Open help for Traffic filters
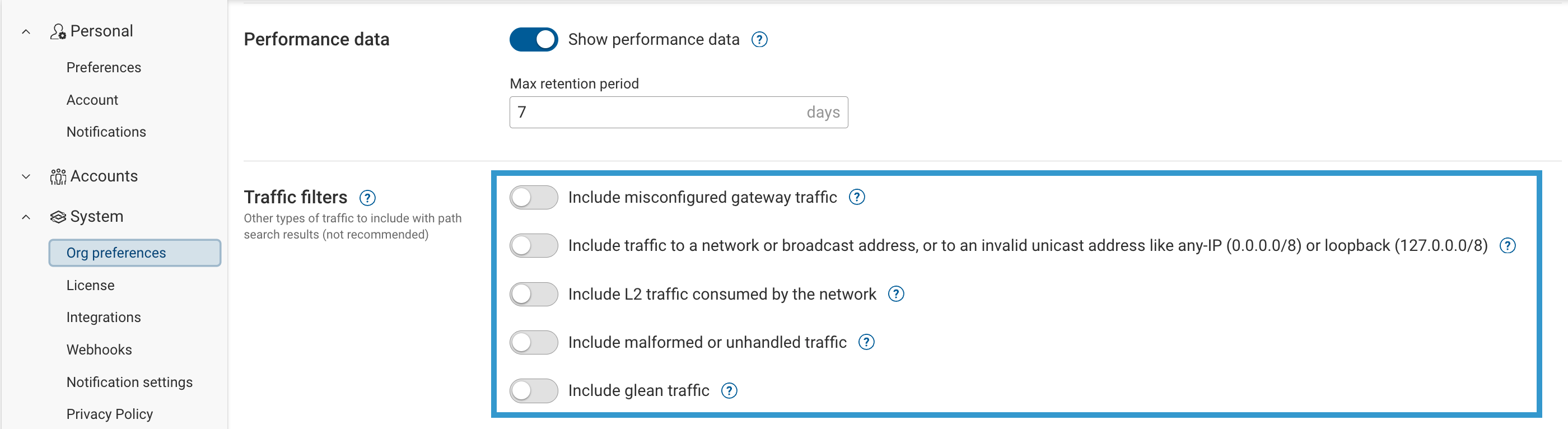 coord(368,197)
